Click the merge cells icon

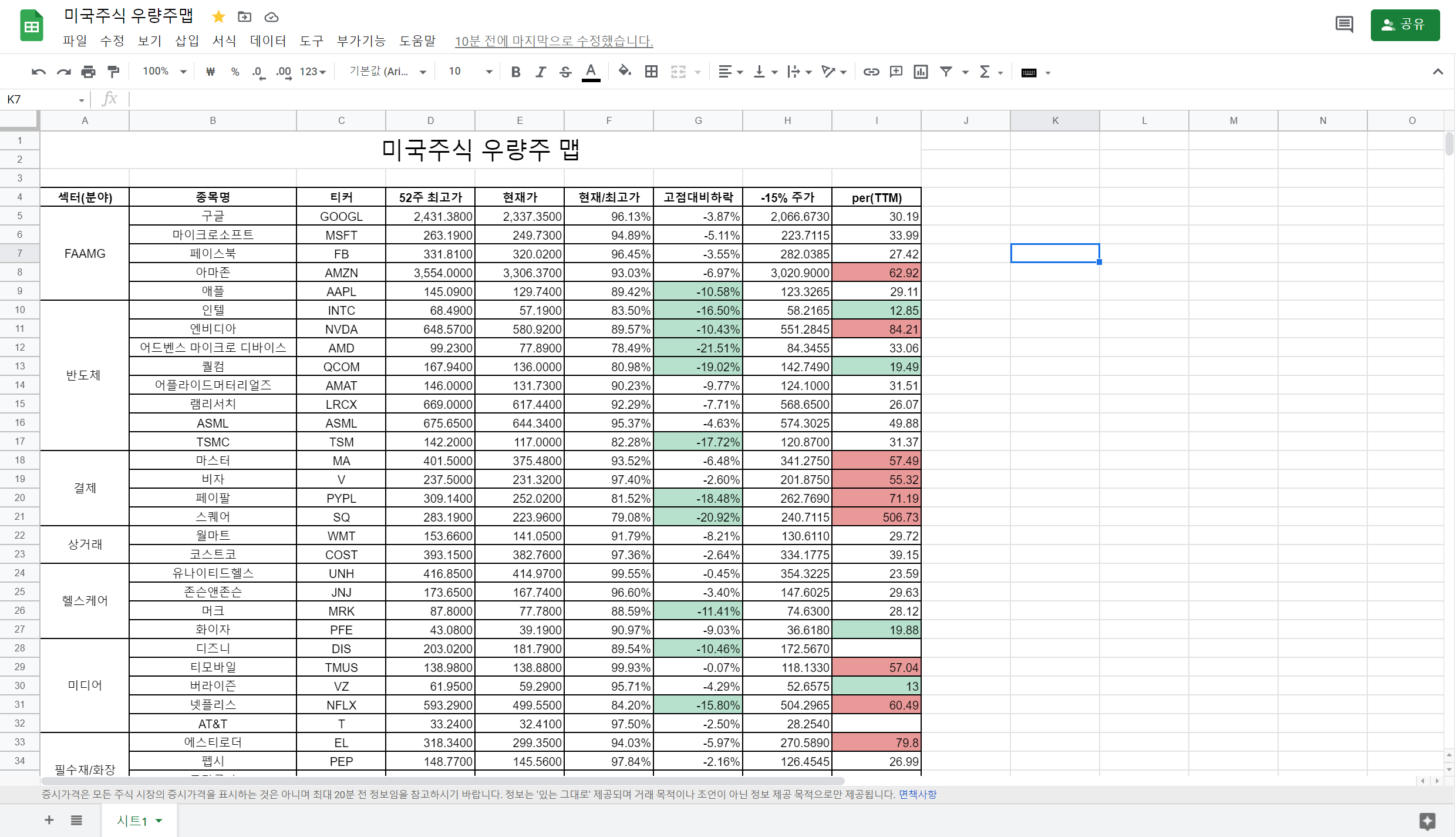(x=678, y=72)
